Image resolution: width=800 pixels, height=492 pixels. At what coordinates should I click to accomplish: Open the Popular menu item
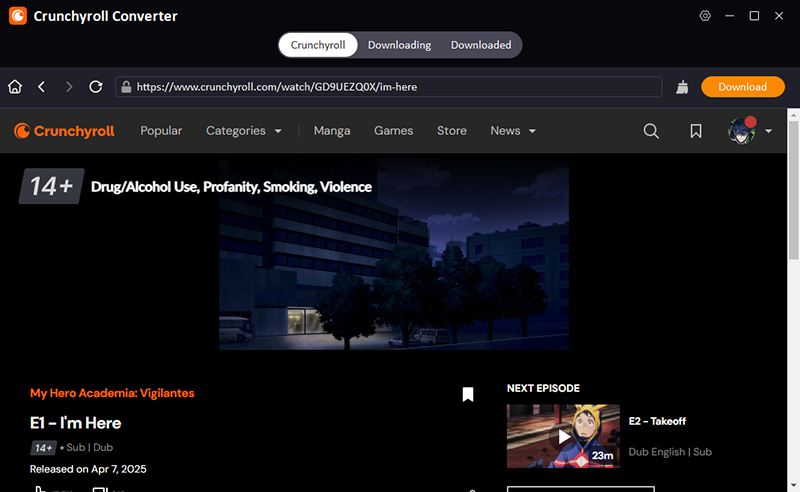tap(161, 131)
